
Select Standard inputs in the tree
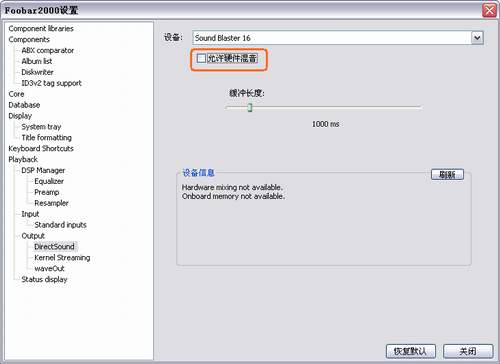tap(60, 225)
